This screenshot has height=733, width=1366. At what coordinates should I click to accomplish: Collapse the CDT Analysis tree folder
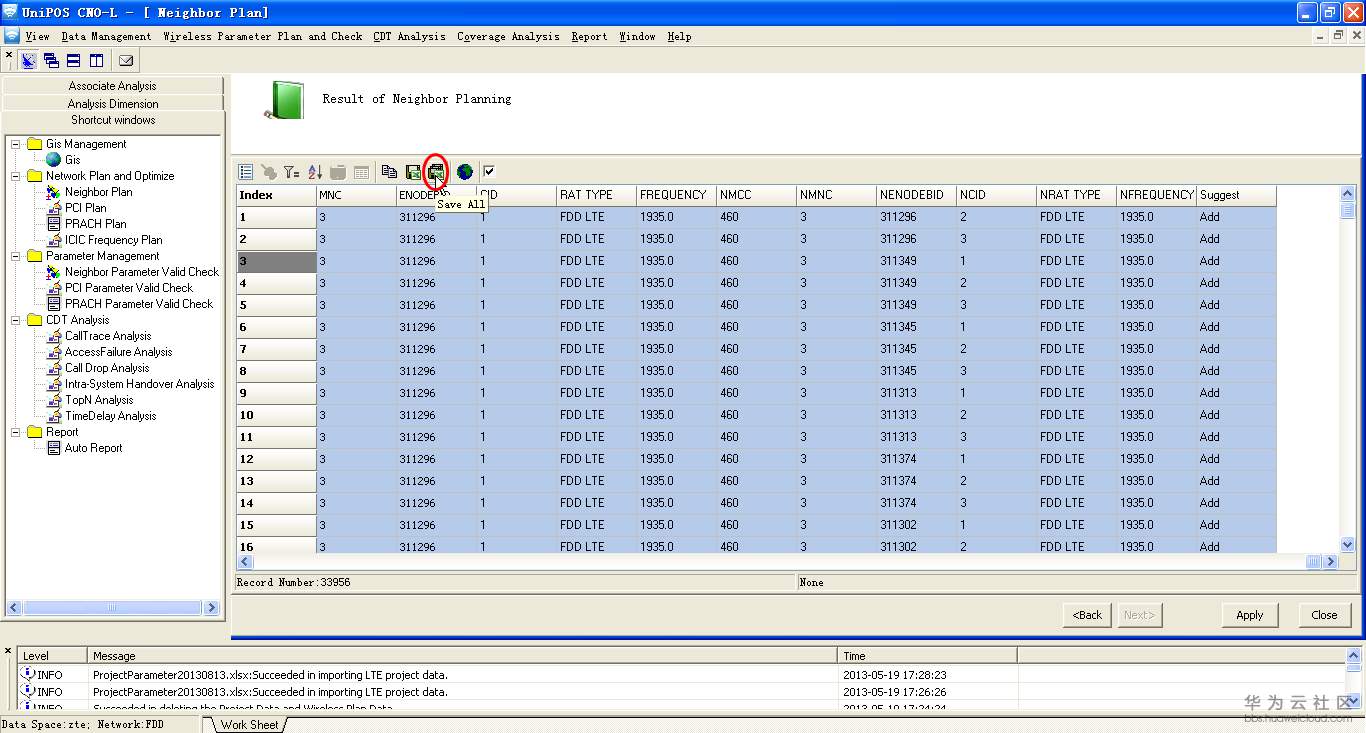16,320
